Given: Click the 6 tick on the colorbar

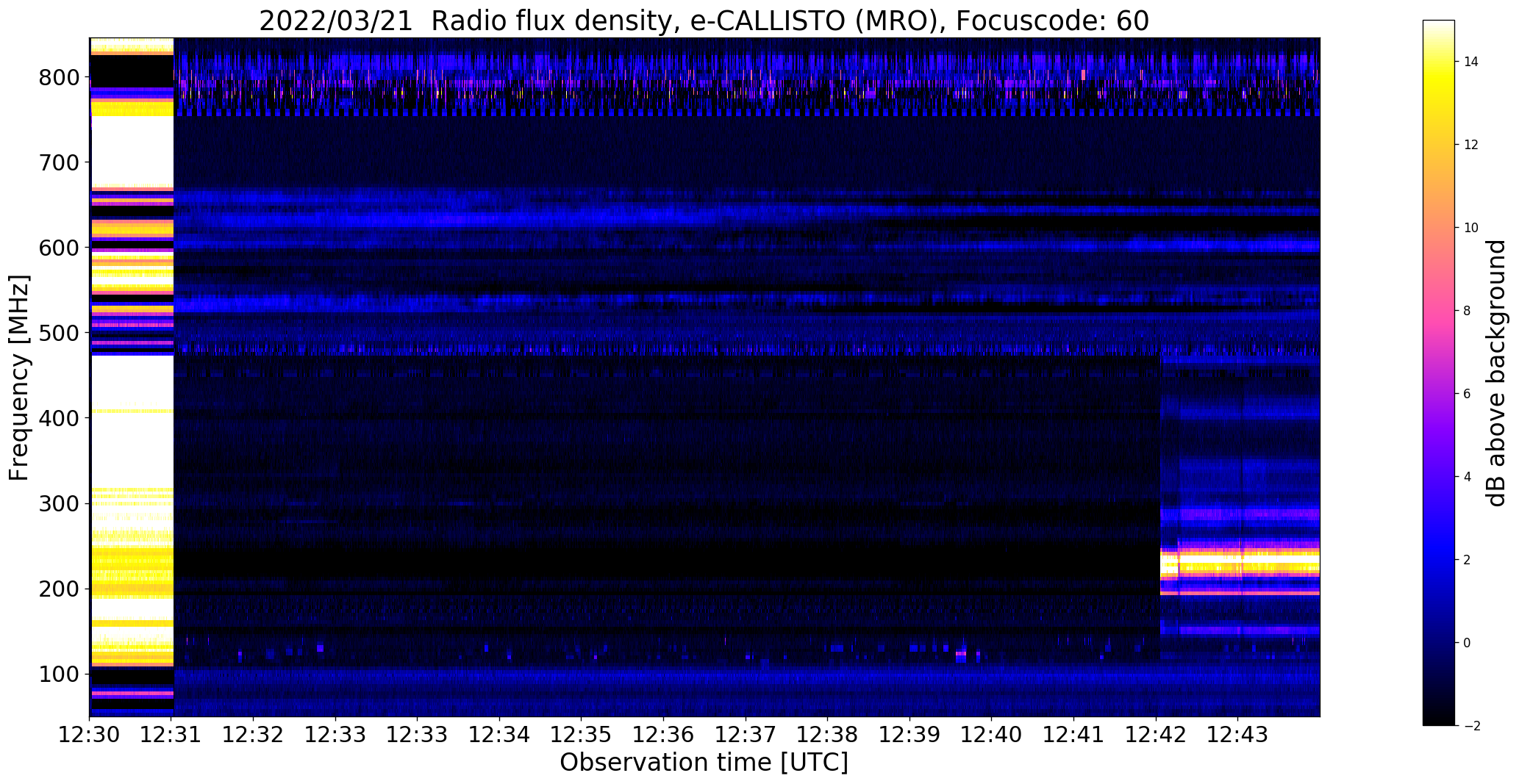Looking at the screenshot, I should (1467, 394).
